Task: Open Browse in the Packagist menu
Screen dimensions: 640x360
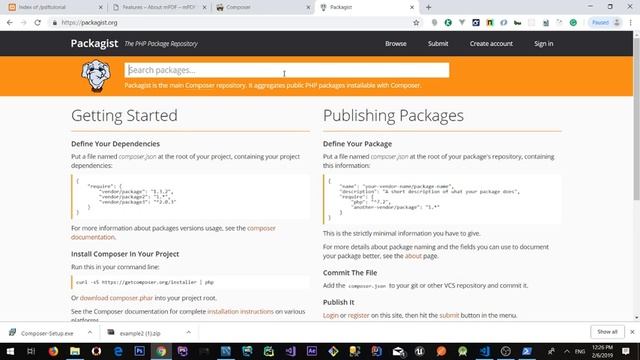Action: click(x=396, y=44)
